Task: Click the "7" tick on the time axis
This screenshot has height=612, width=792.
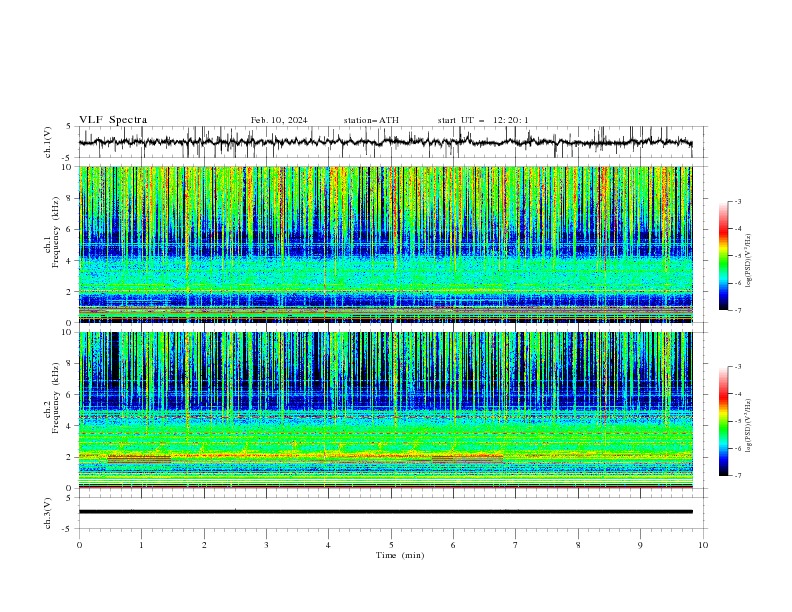Action: click(516, 545)
